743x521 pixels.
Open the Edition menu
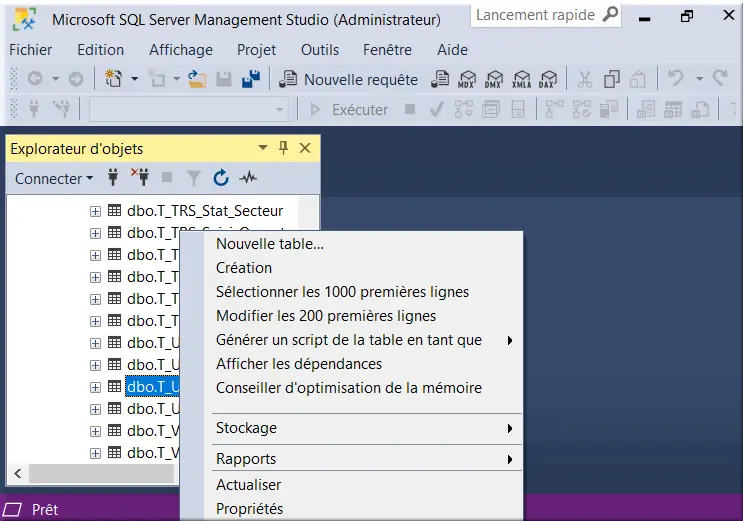(x=100, y=50)
